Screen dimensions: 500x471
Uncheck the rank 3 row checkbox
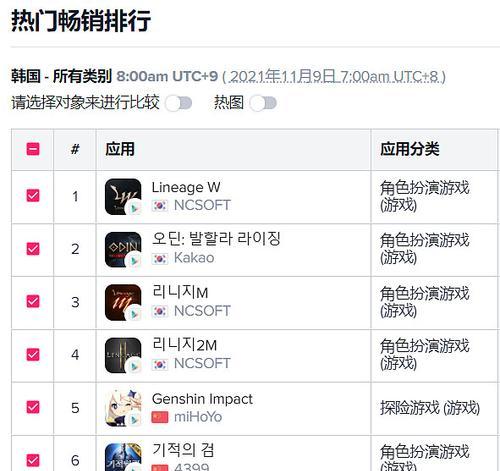[33, 301]
